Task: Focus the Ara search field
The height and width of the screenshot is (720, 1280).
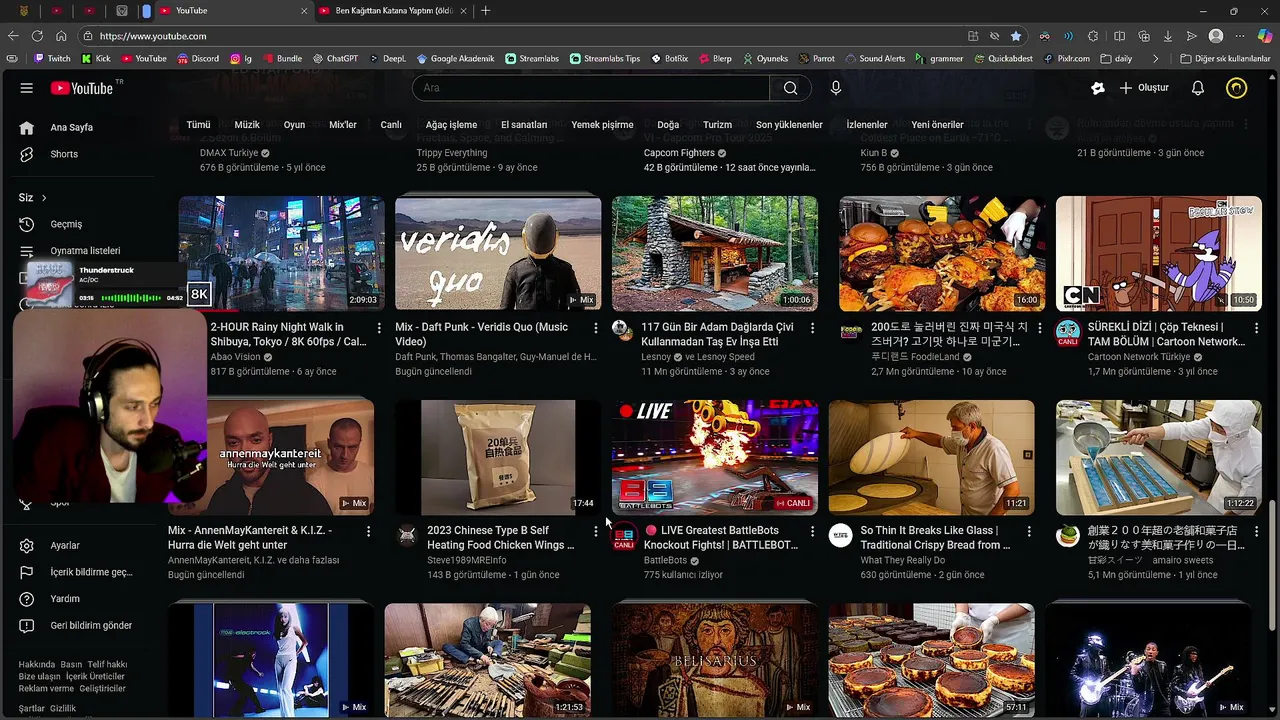Action: click(590, 88)
